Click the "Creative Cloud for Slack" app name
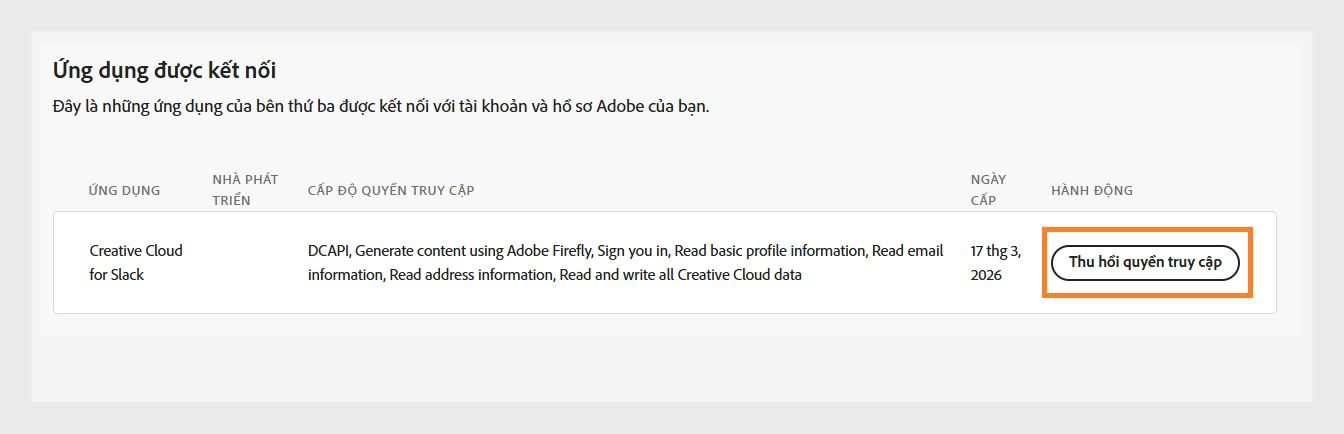 click(136, 262)
